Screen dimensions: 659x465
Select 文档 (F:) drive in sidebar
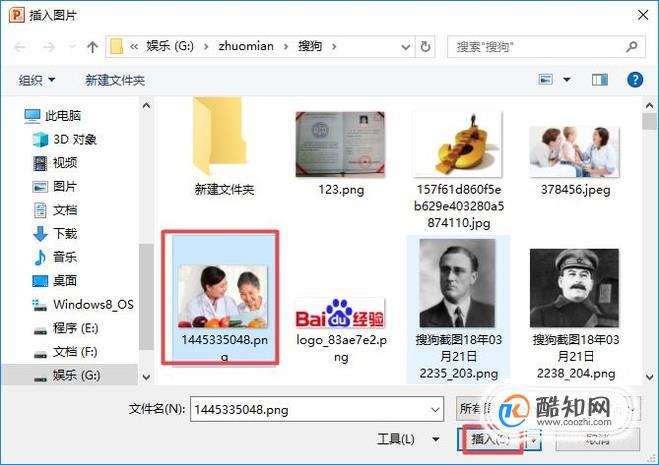point(66,351)
